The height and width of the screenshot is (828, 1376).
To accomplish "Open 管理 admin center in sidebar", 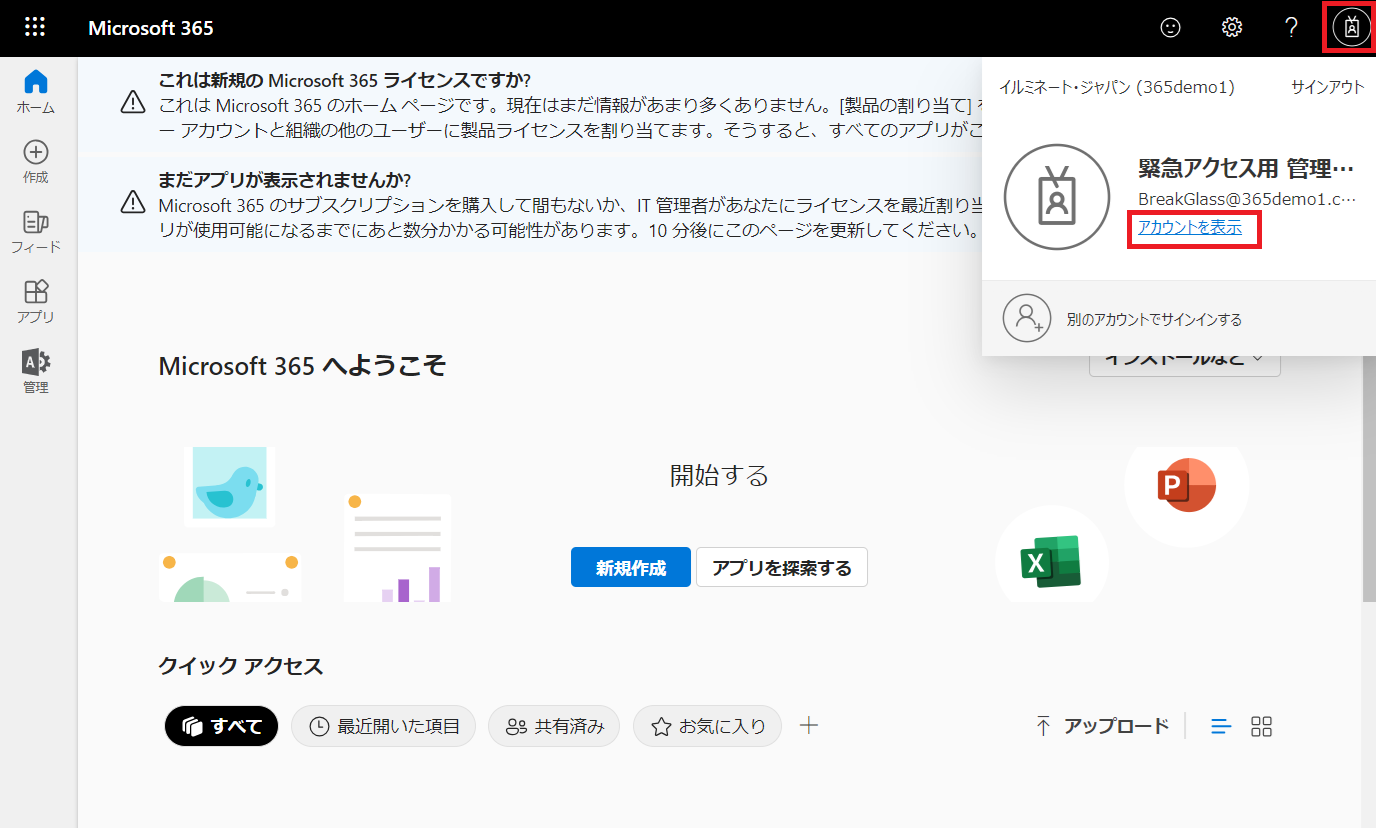I will click(36, 372).
